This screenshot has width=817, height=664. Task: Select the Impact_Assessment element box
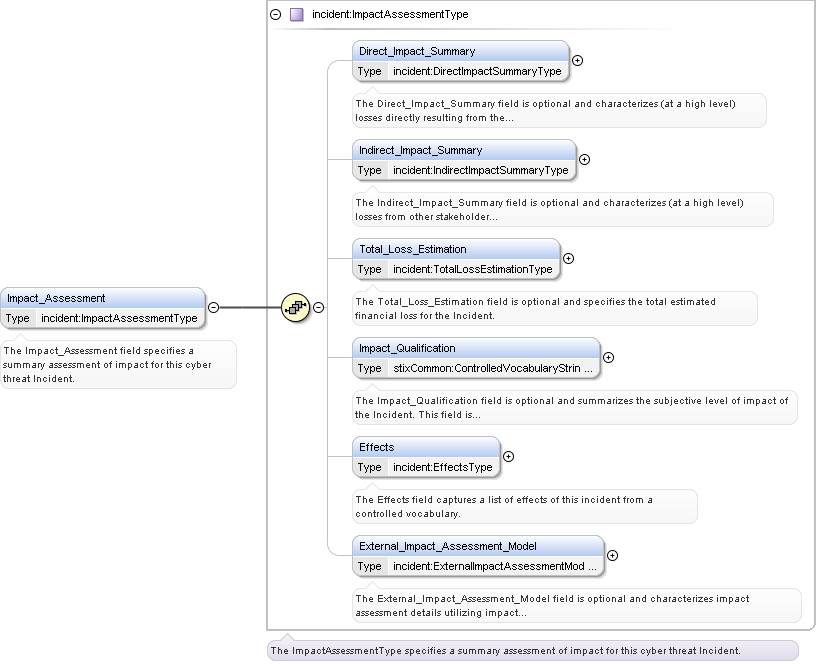(x=102, y=298)
